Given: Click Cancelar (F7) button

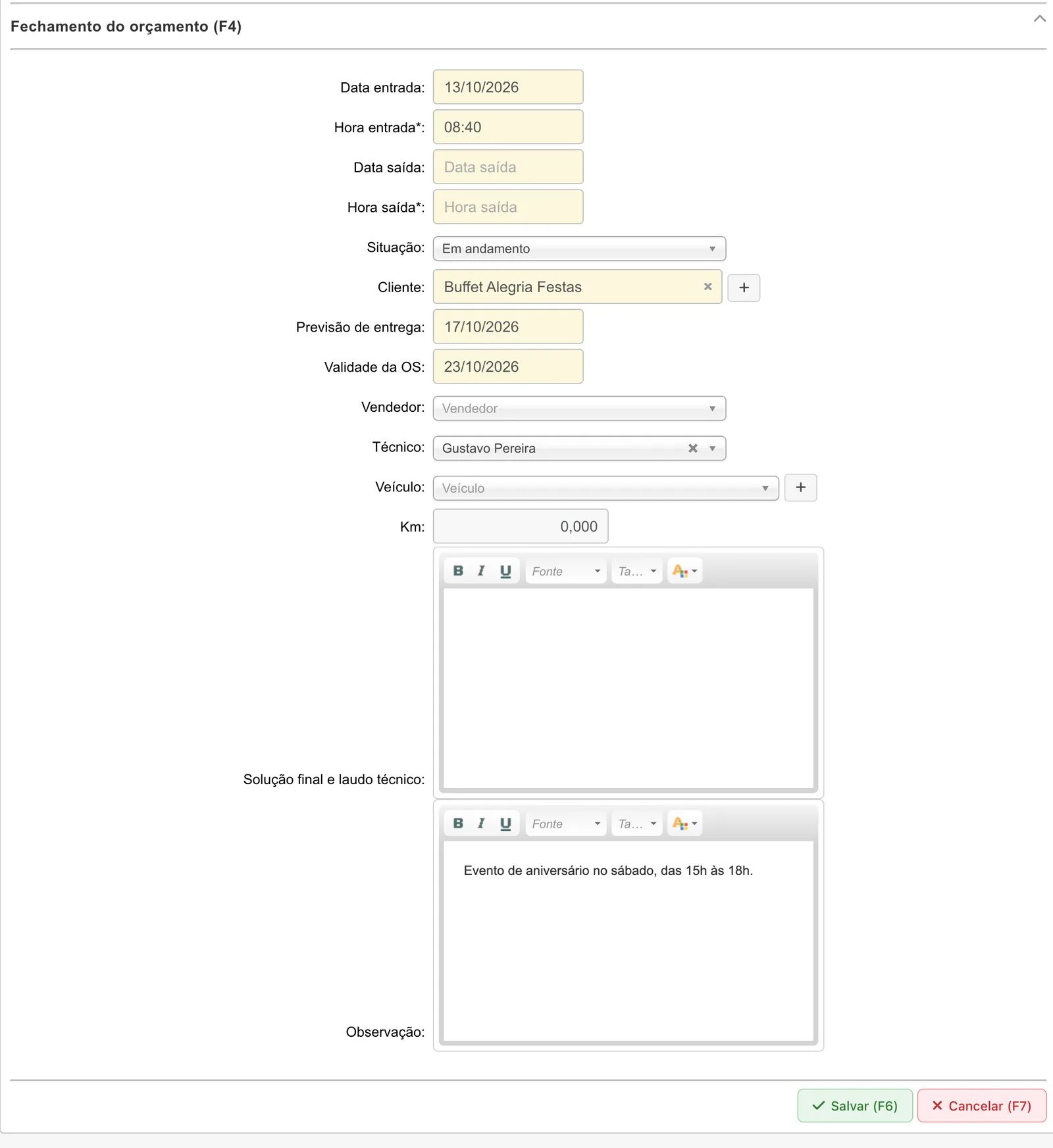Looking at the screenshot, I should pyautogui.click(x=982, y=1106).
